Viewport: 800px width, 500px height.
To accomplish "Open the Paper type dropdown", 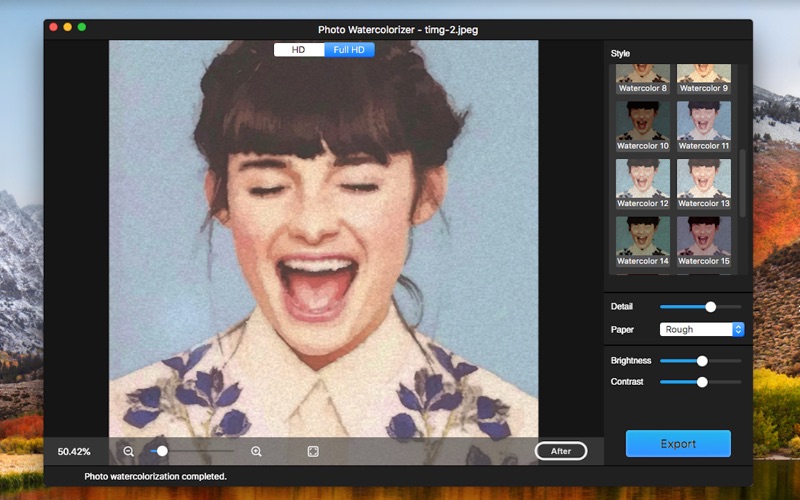I will pyautogui.click(x=702, y=329).
